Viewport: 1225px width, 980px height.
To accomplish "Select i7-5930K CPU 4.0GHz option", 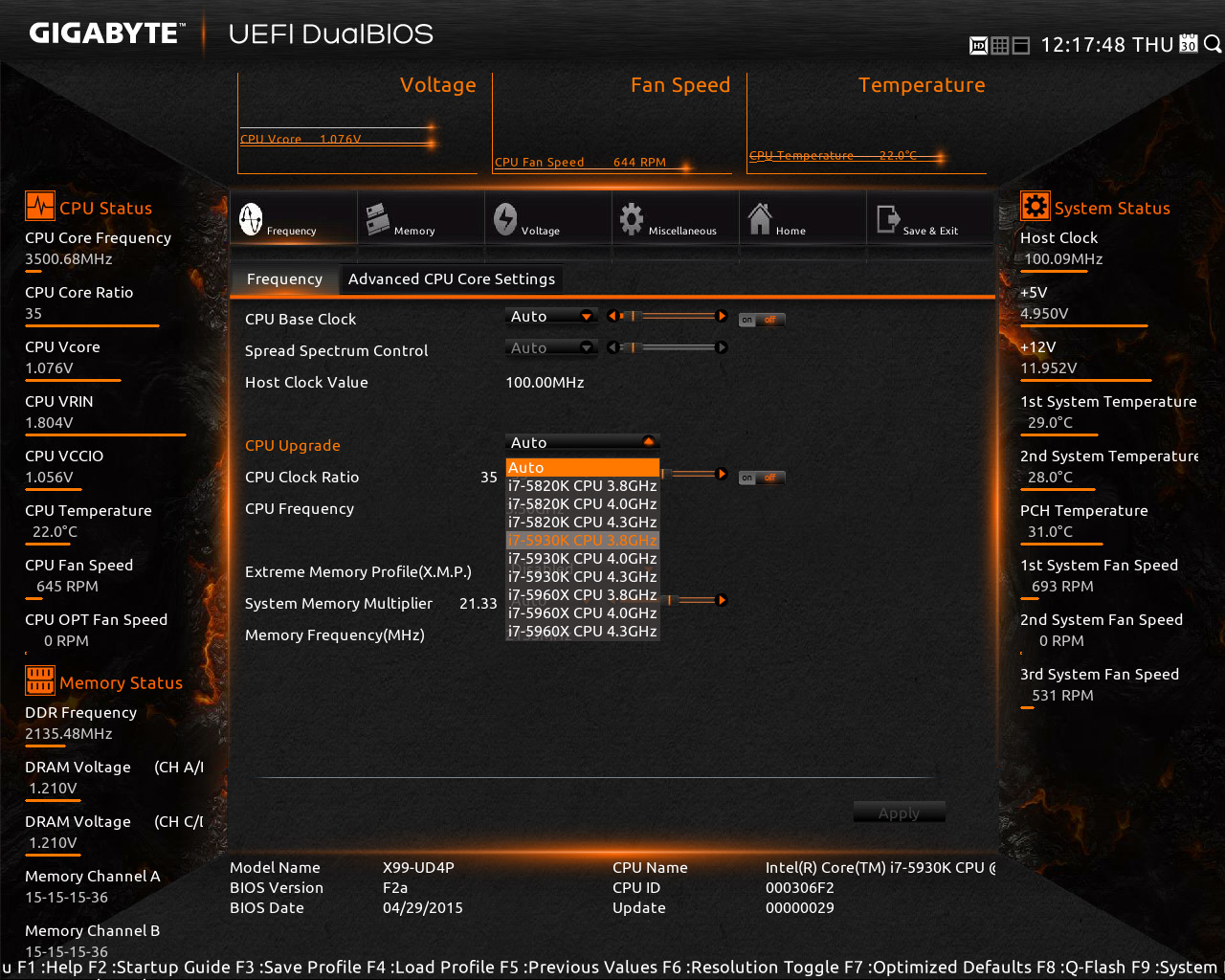I will tap(583, 559).
